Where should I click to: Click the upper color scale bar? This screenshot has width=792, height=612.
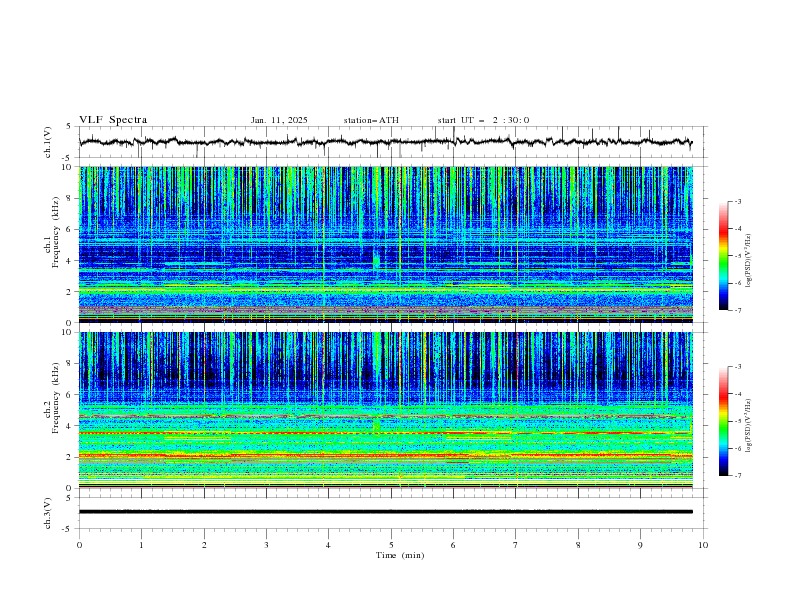723,256
